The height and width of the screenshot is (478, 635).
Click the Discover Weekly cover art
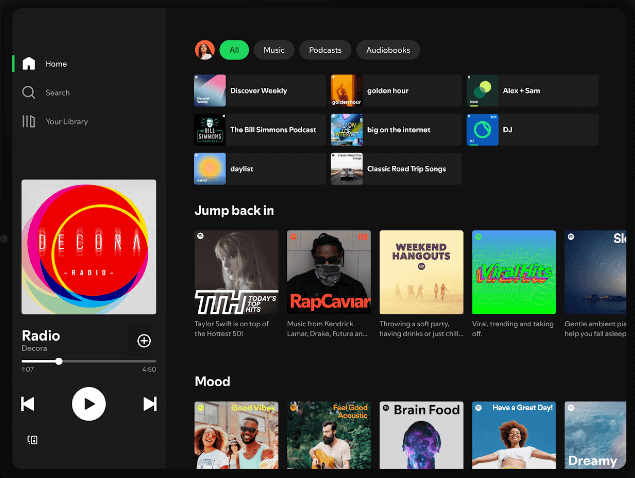pyautogui.click(x=210, y=90)
